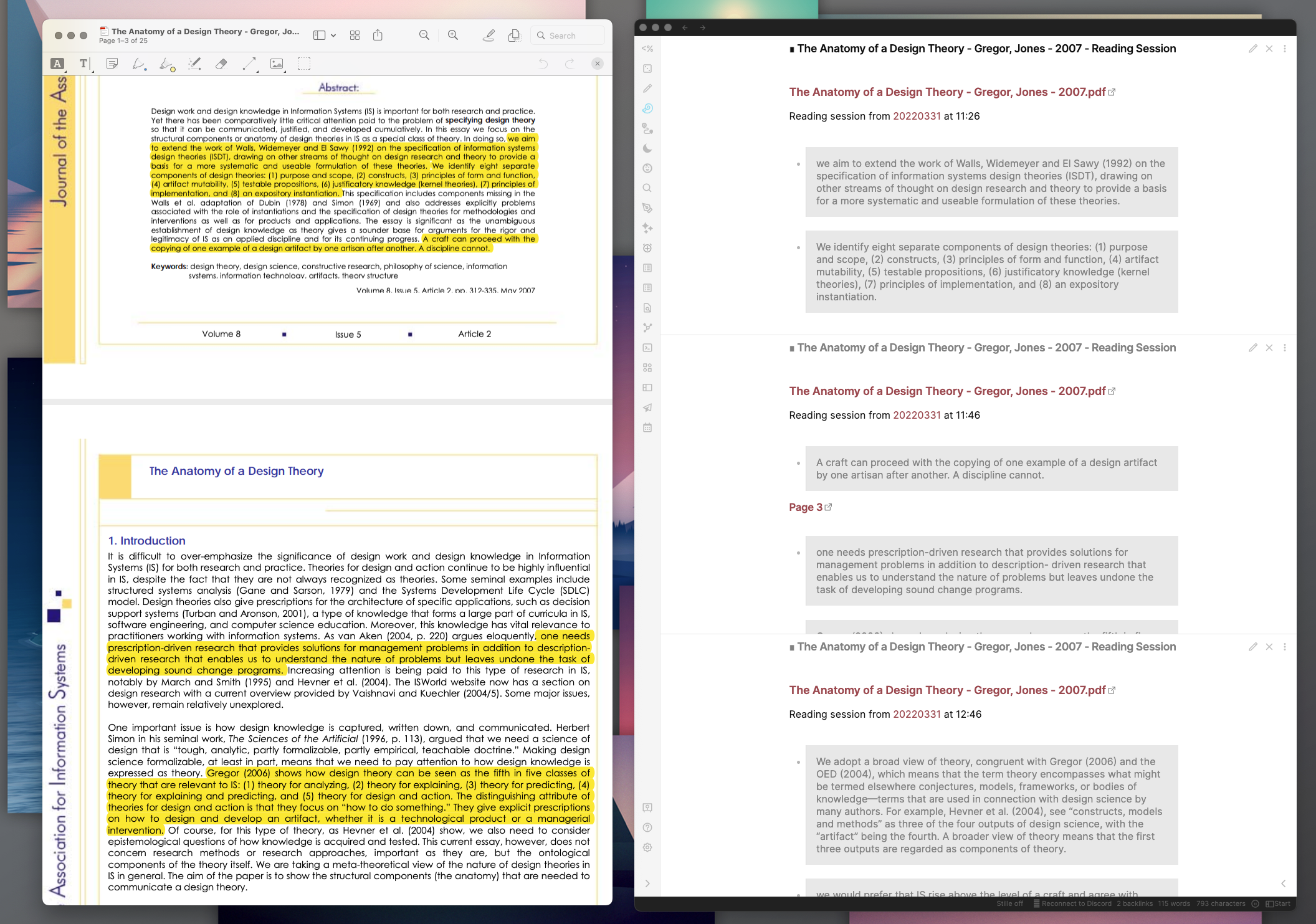This screenshot has width=1316, height=924.
Task: Choose the dashed-line Draw pen tool
Action: point(194,64)
